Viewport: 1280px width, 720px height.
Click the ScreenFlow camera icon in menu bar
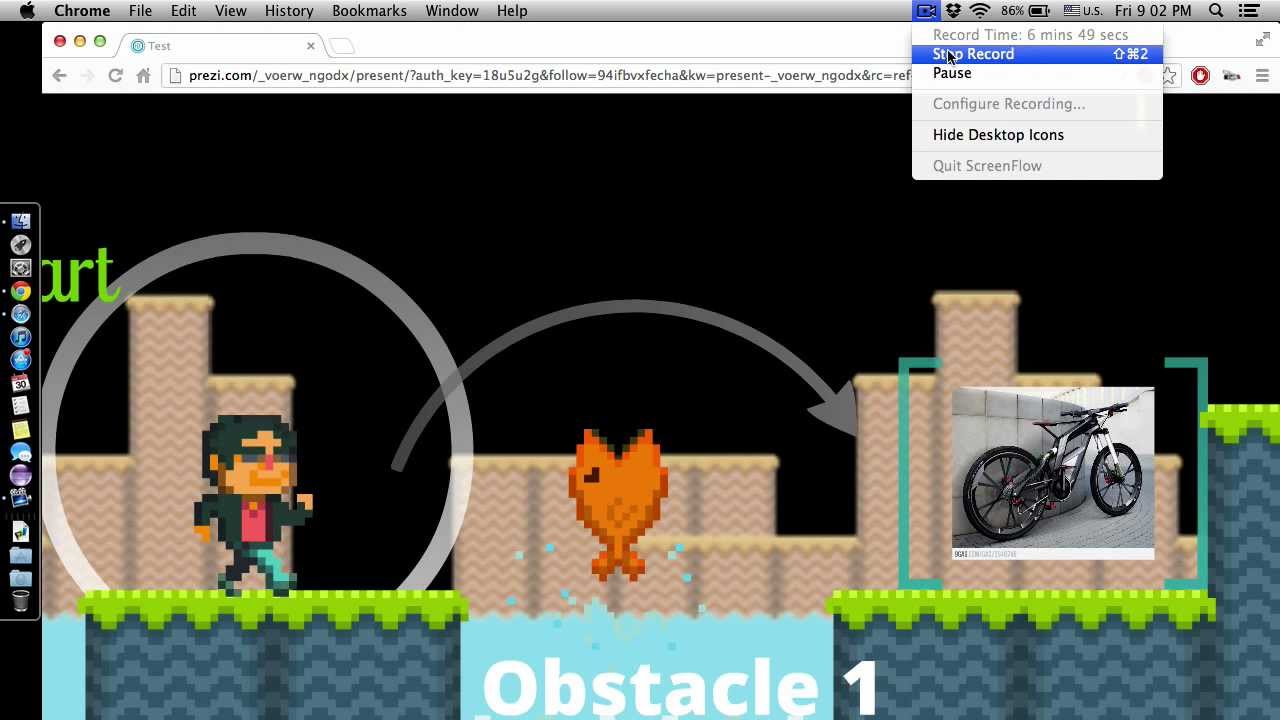click(x=926, y=11)
